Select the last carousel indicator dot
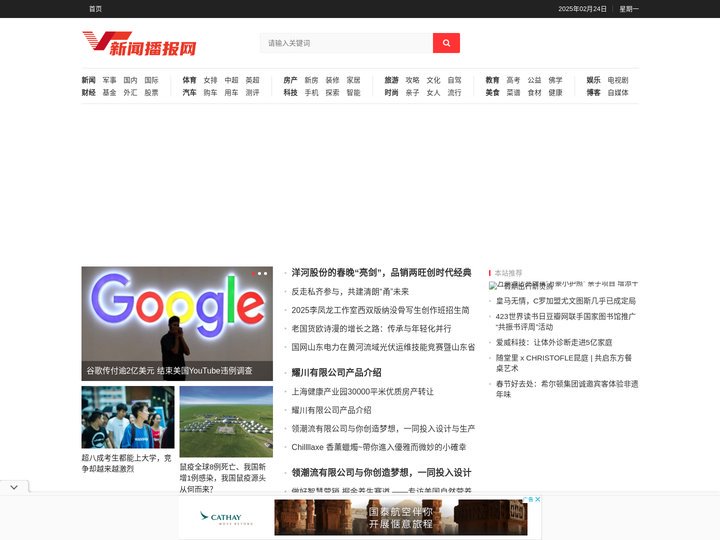Image resolution: width=720 pixels, height=540 pixels. click(x=265, y=273)
